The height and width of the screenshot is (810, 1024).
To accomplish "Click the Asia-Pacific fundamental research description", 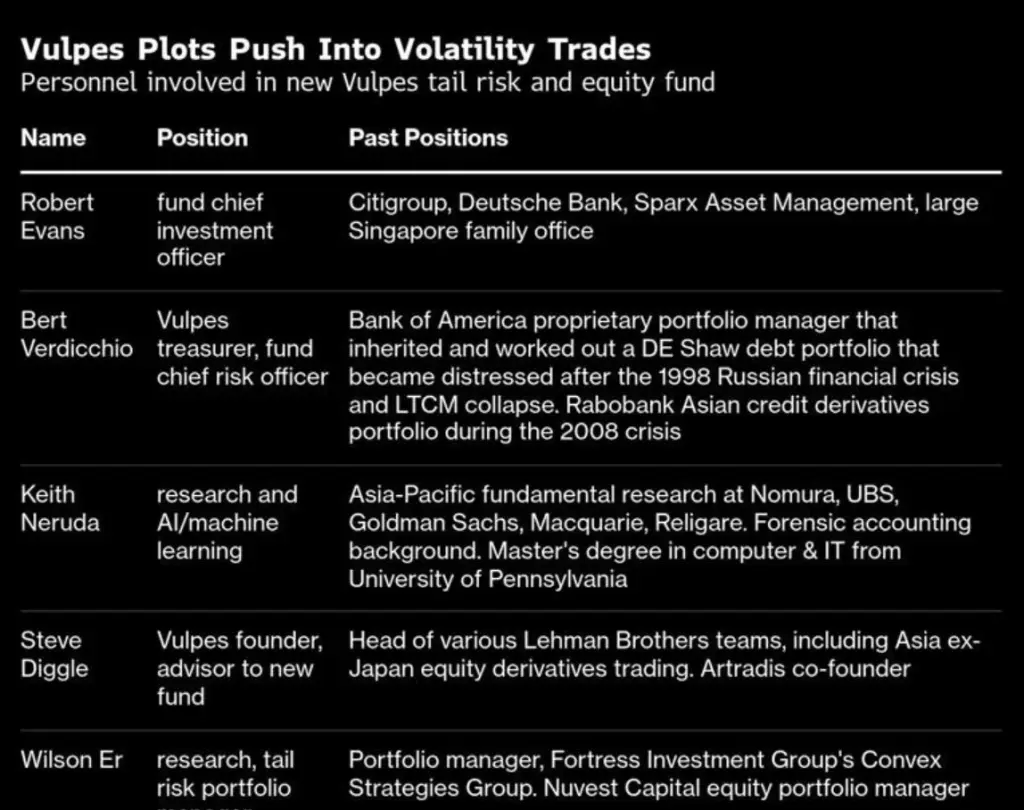I will tap(660, 536).
